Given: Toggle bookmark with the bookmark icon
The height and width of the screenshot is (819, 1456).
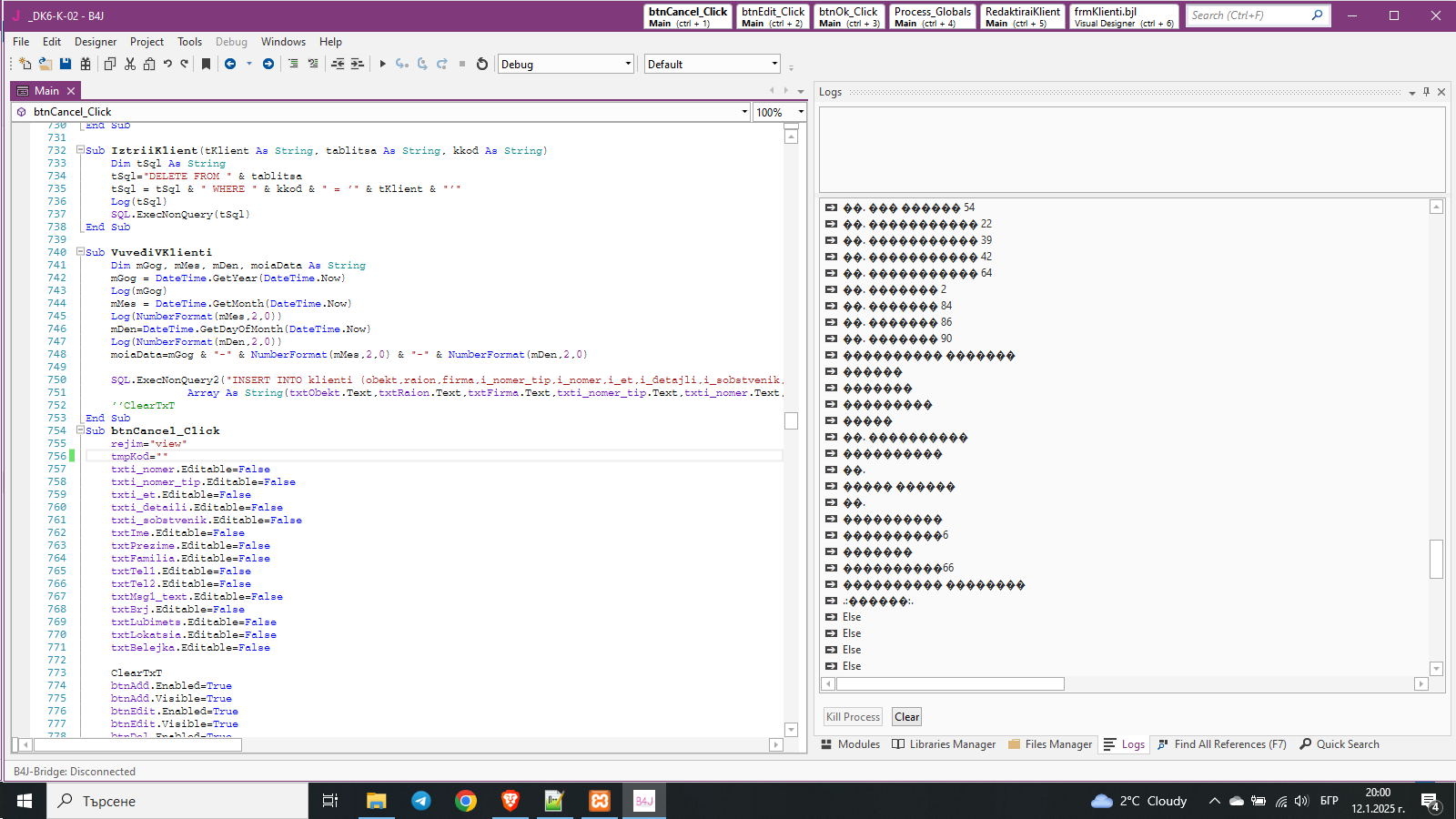Looking at the screenshot, I should (x=206, y=64).
